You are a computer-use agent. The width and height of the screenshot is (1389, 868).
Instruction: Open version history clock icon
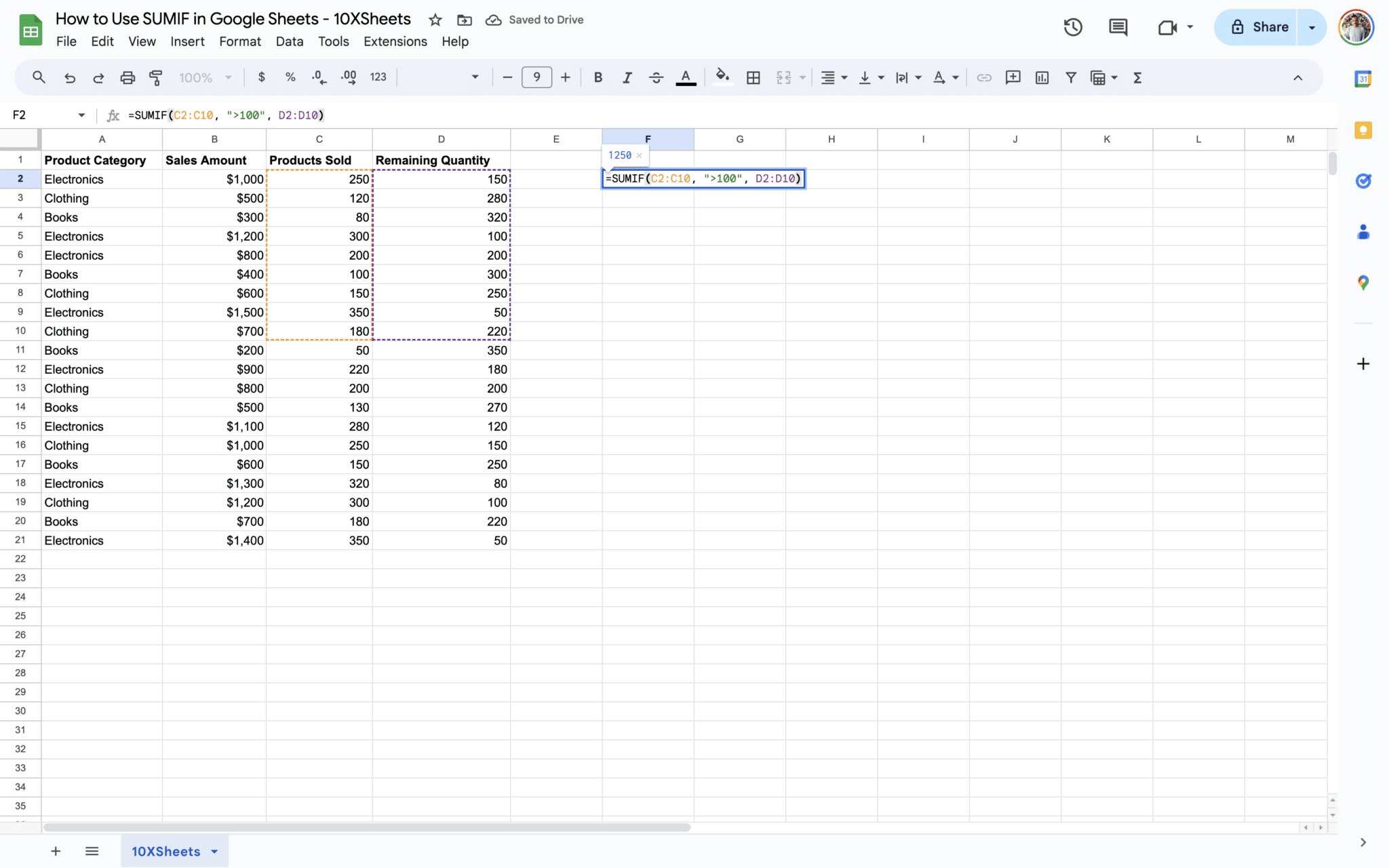click(1072, 27)
